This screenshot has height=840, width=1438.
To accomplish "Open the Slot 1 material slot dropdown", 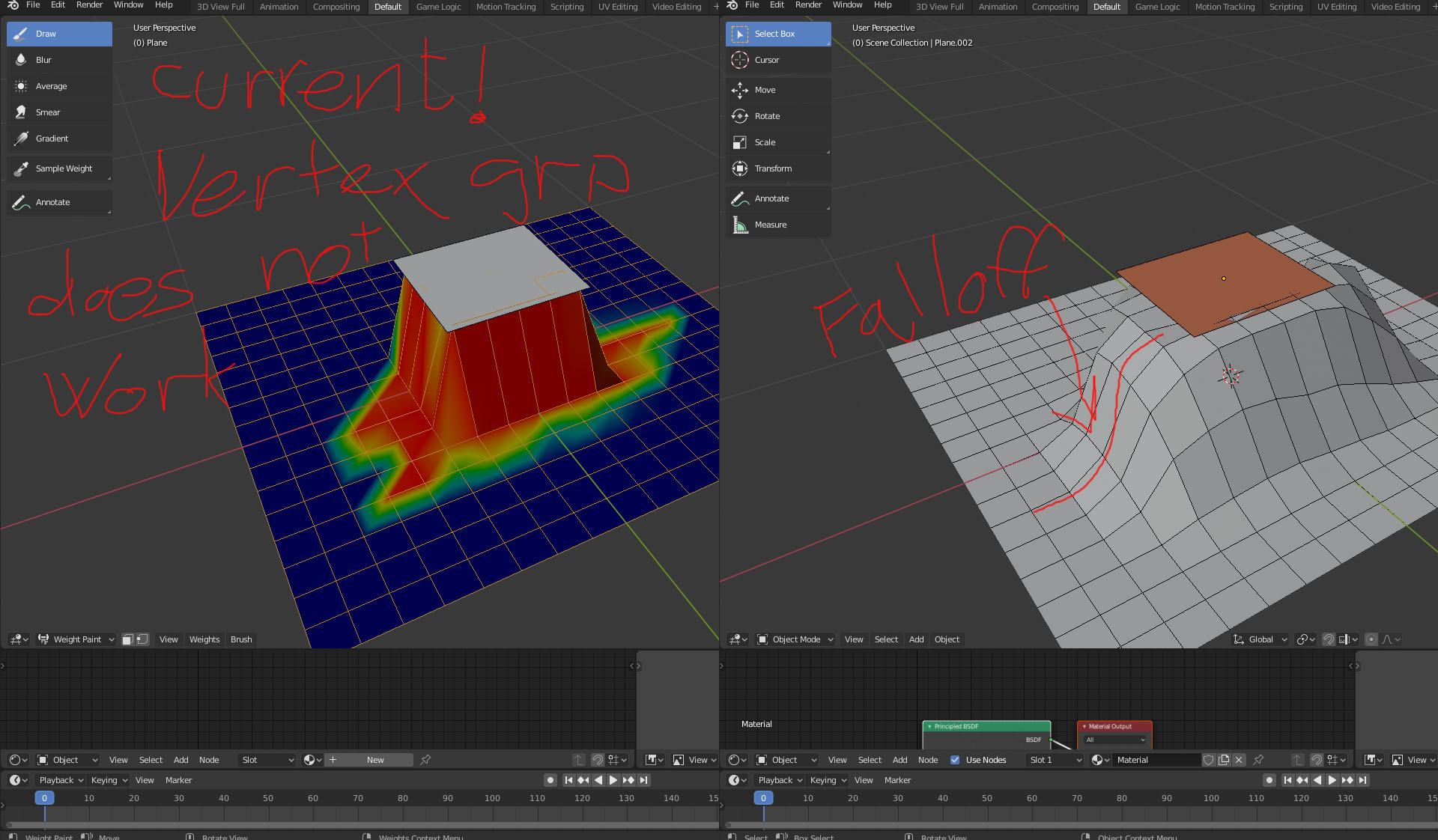I will click(1055, 760).
